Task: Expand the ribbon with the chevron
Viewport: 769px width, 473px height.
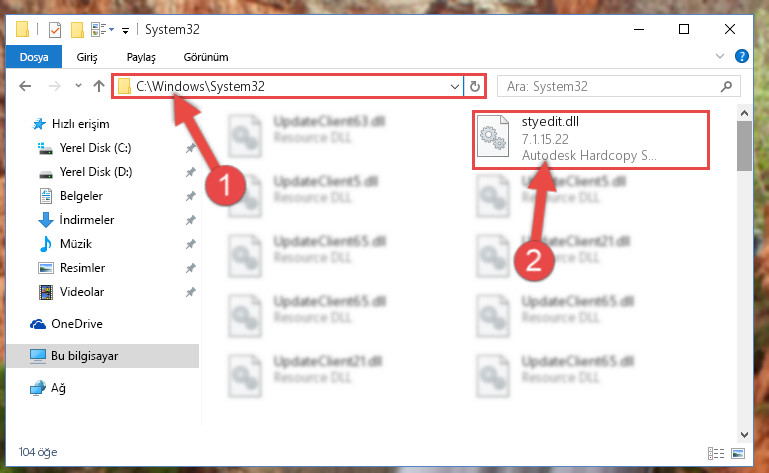Action: (719, 56)
